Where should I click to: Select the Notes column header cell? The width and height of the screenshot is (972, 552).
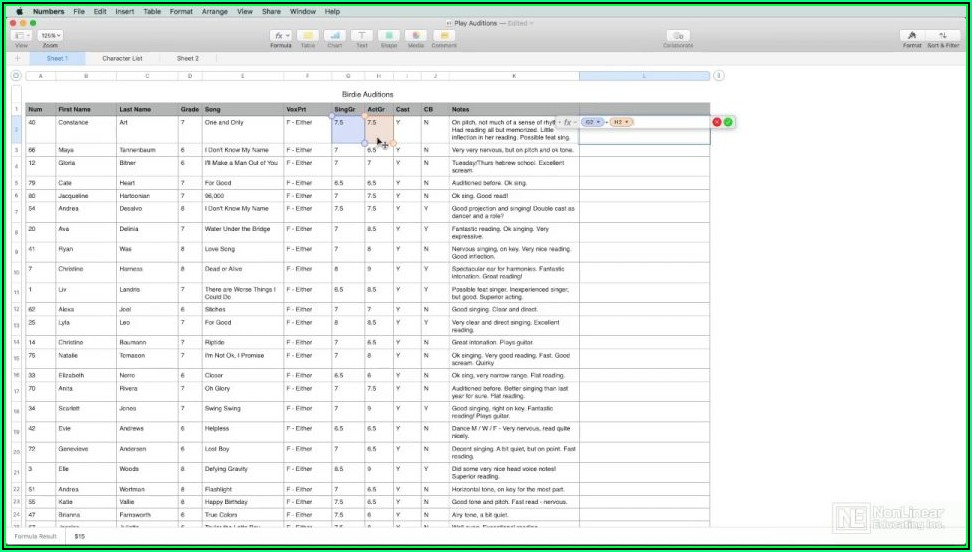pyautogui.click(x=513, y=109)
